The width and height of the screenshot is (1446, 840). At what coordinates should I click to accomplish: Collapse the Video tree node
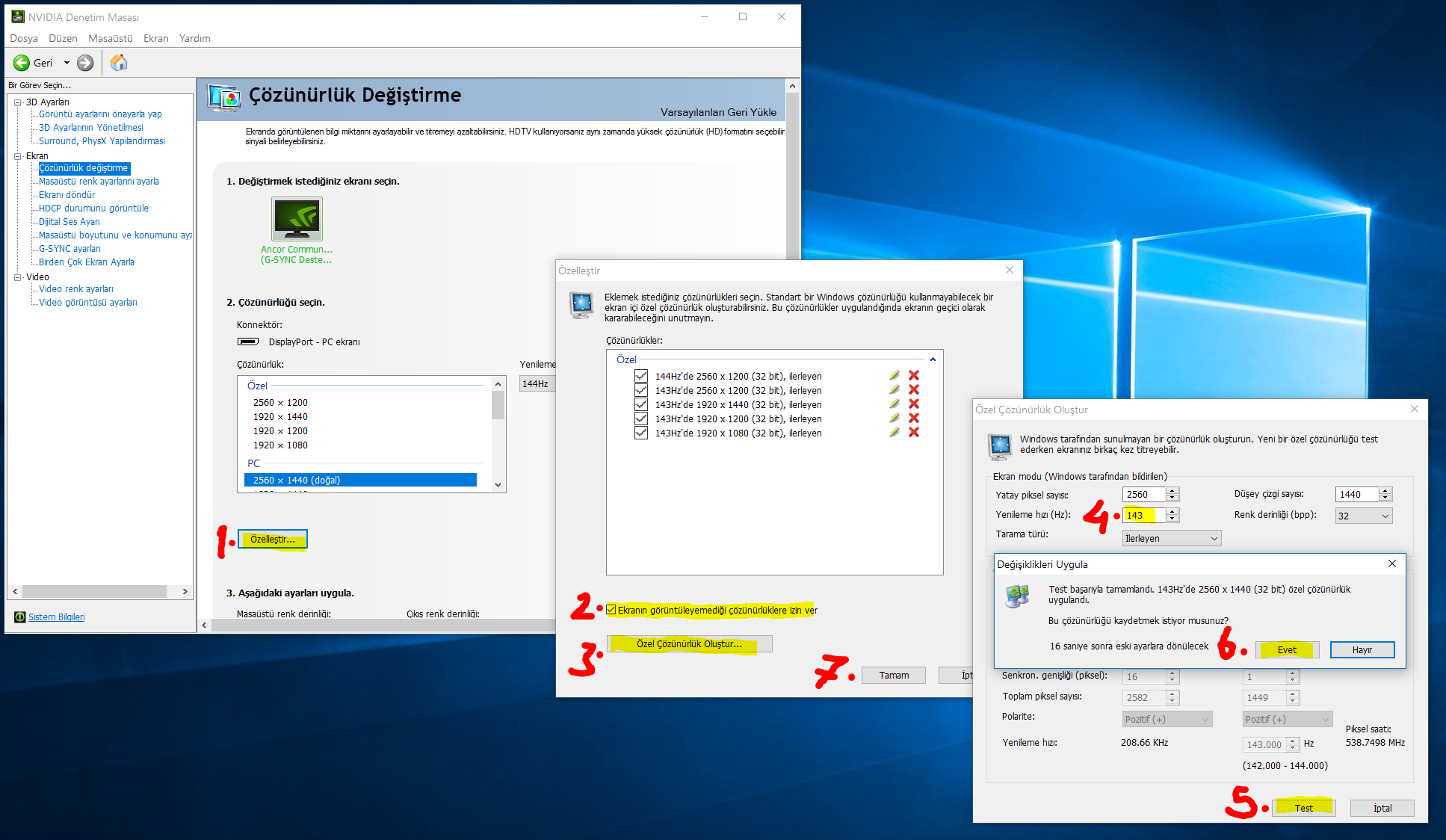point(18,277)
